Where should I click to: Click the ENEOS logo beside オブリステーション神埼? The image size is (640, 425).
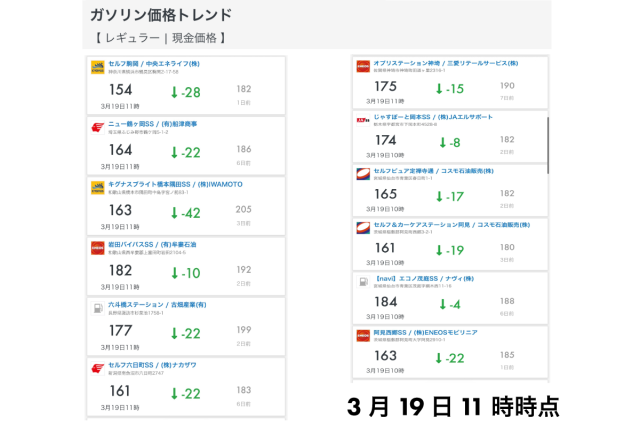click(x=364, y=68)
